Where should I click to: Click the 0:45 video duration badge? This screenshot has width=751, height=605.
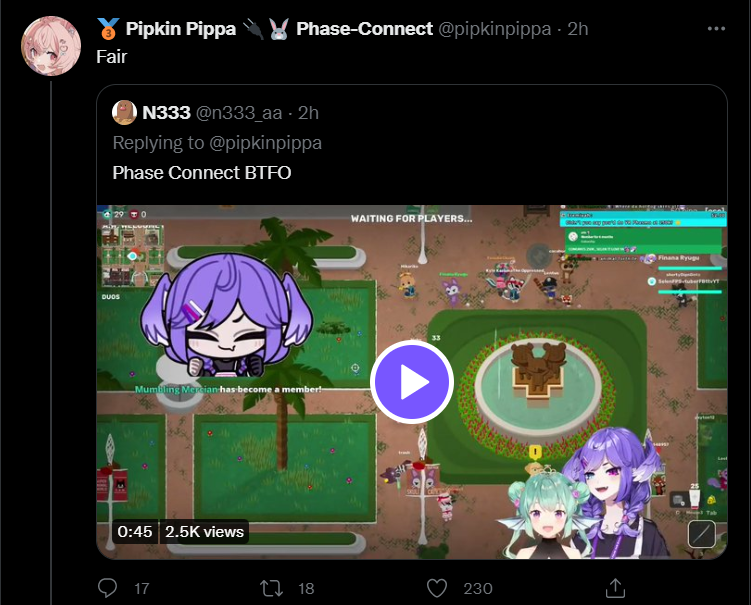tap(135, 532)
